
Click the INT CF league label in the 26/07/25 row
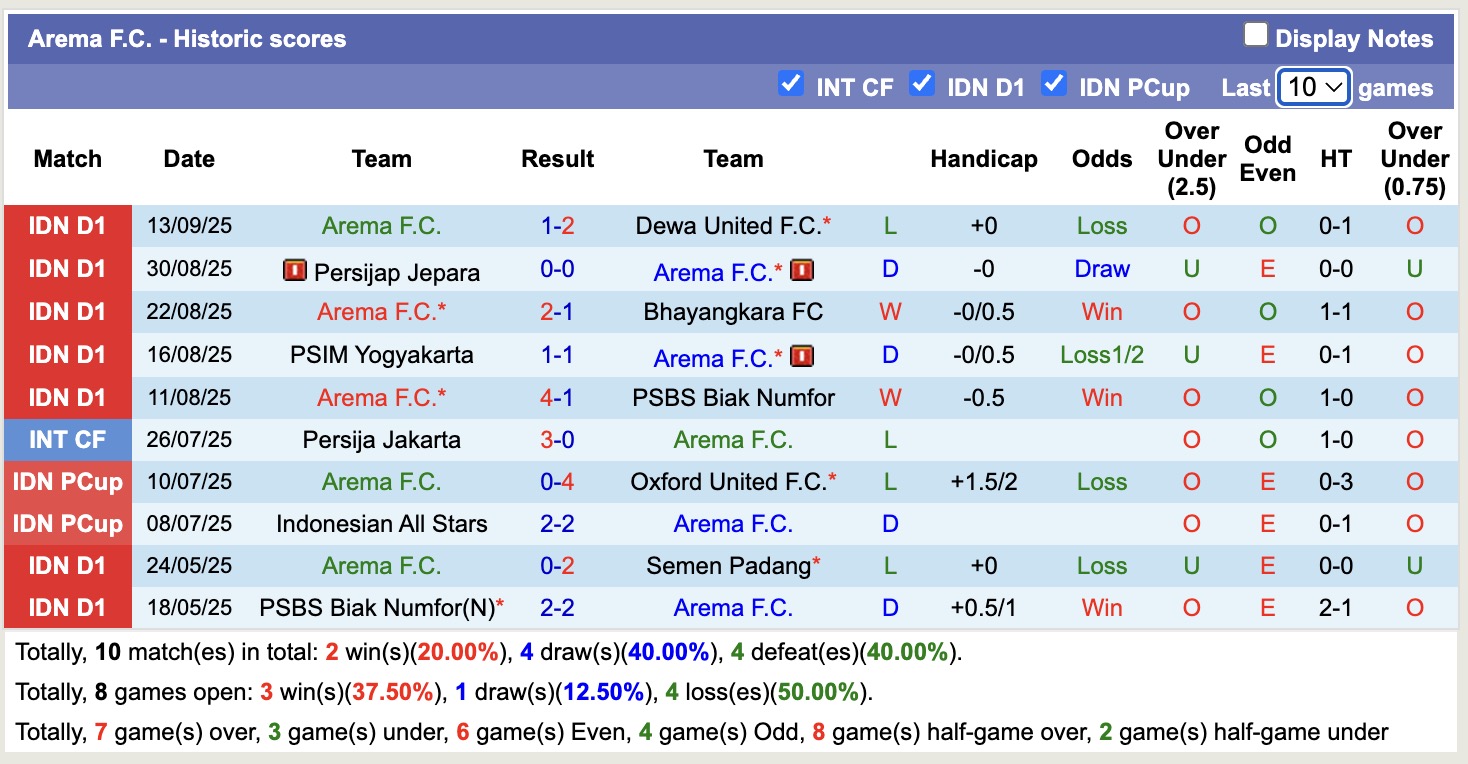pos(67,440)
